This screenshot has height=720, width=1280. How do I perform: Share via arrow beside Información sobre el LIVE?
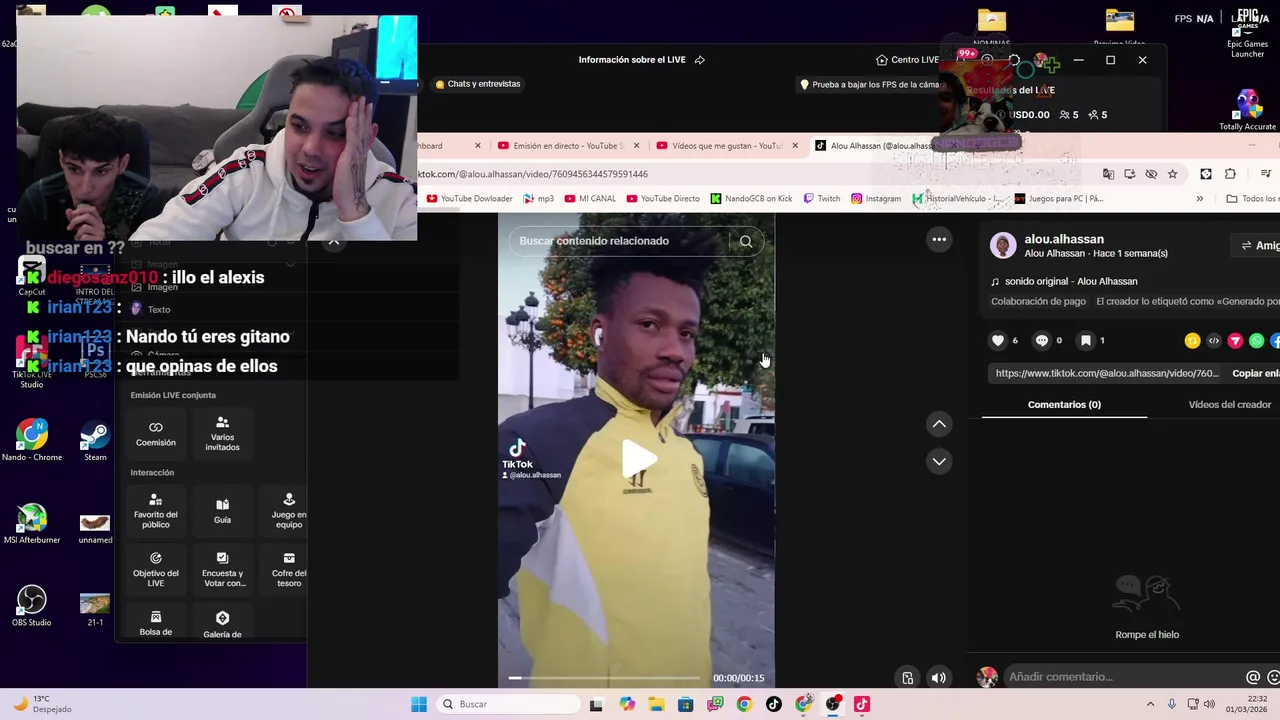(700, 60)
